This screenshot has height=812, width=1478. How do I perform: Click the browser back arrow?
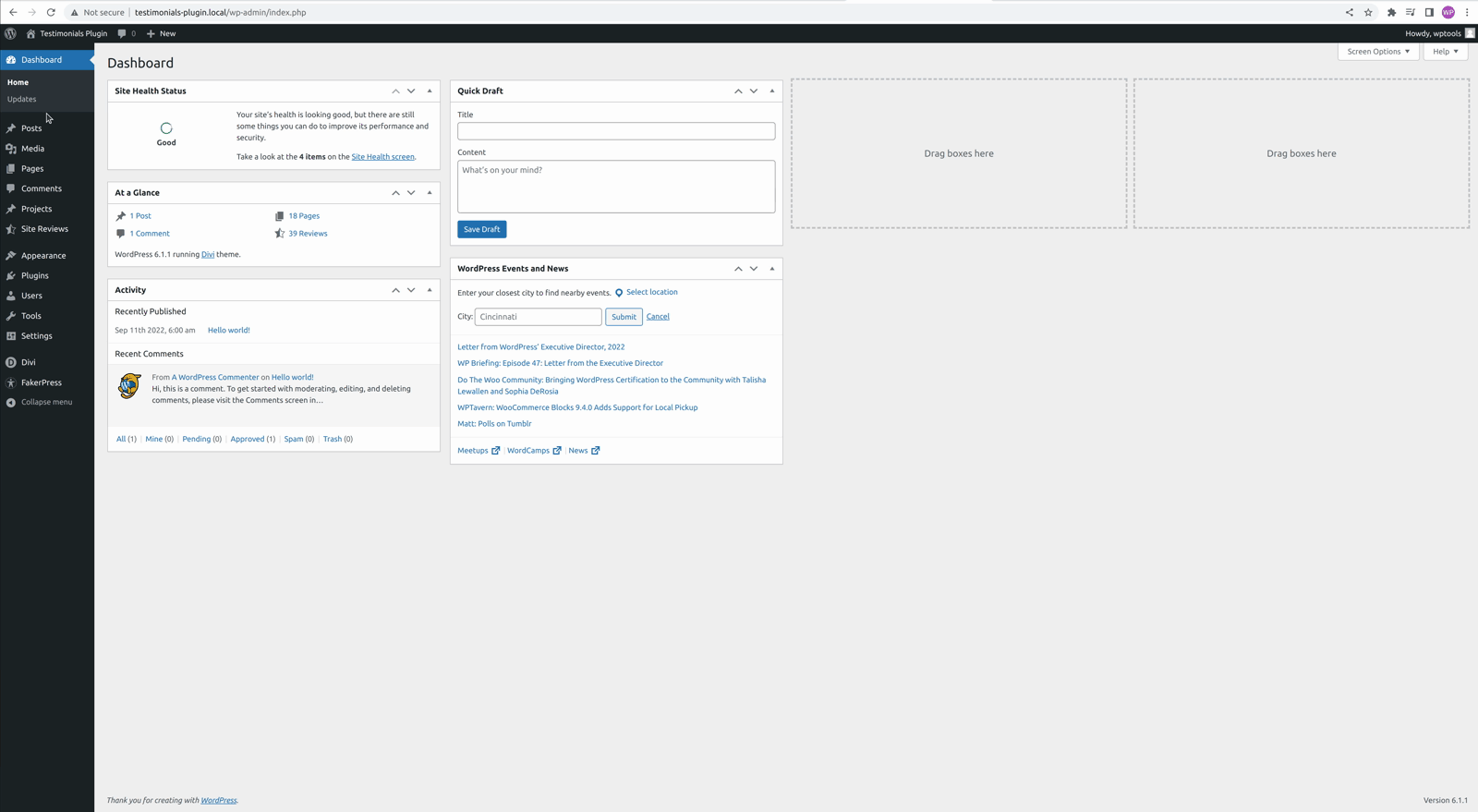pos(13,12)
